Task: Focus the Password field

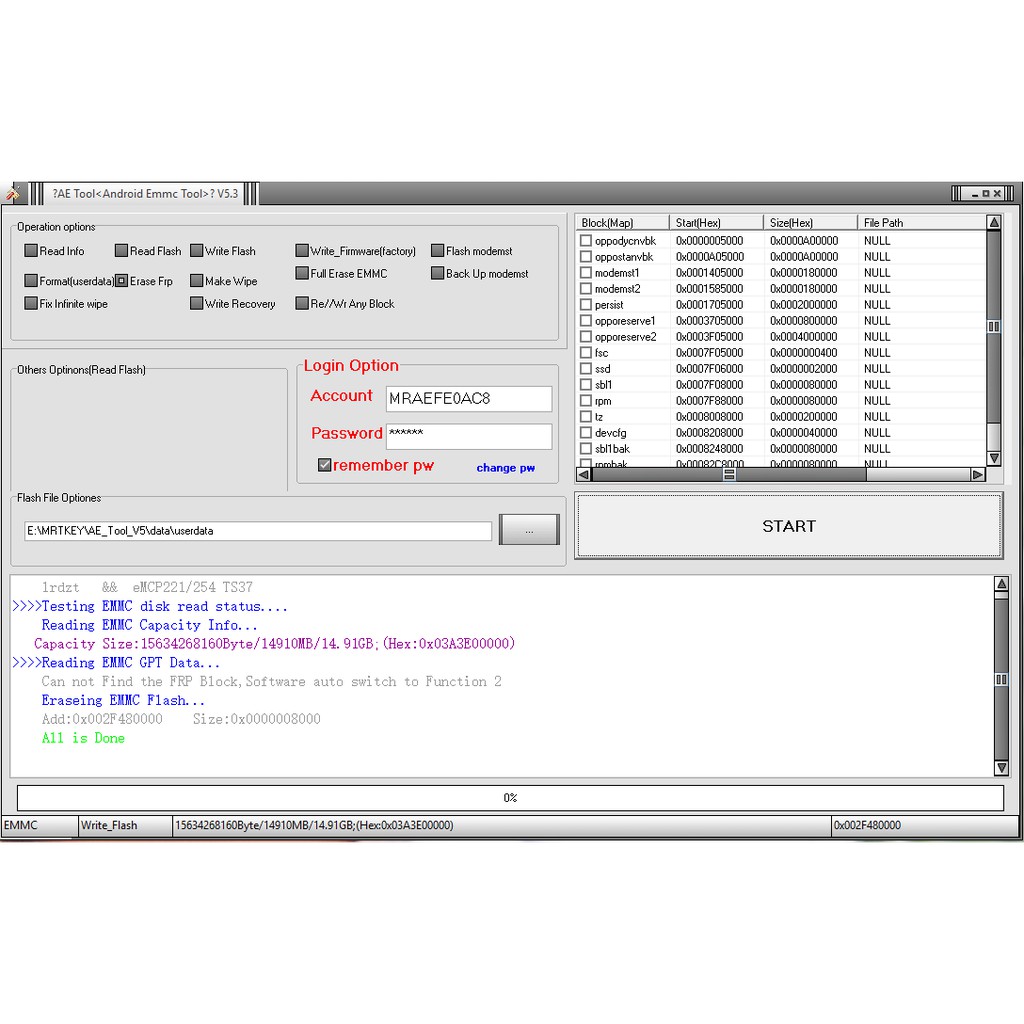Action: (468, 436)
